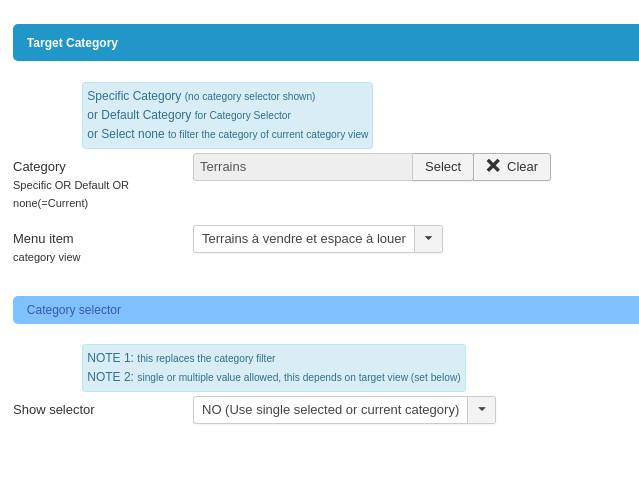Click the 'Show selector' field label
Image resolution: width=639 pixels, height=500 pixels.
[54, 410]
